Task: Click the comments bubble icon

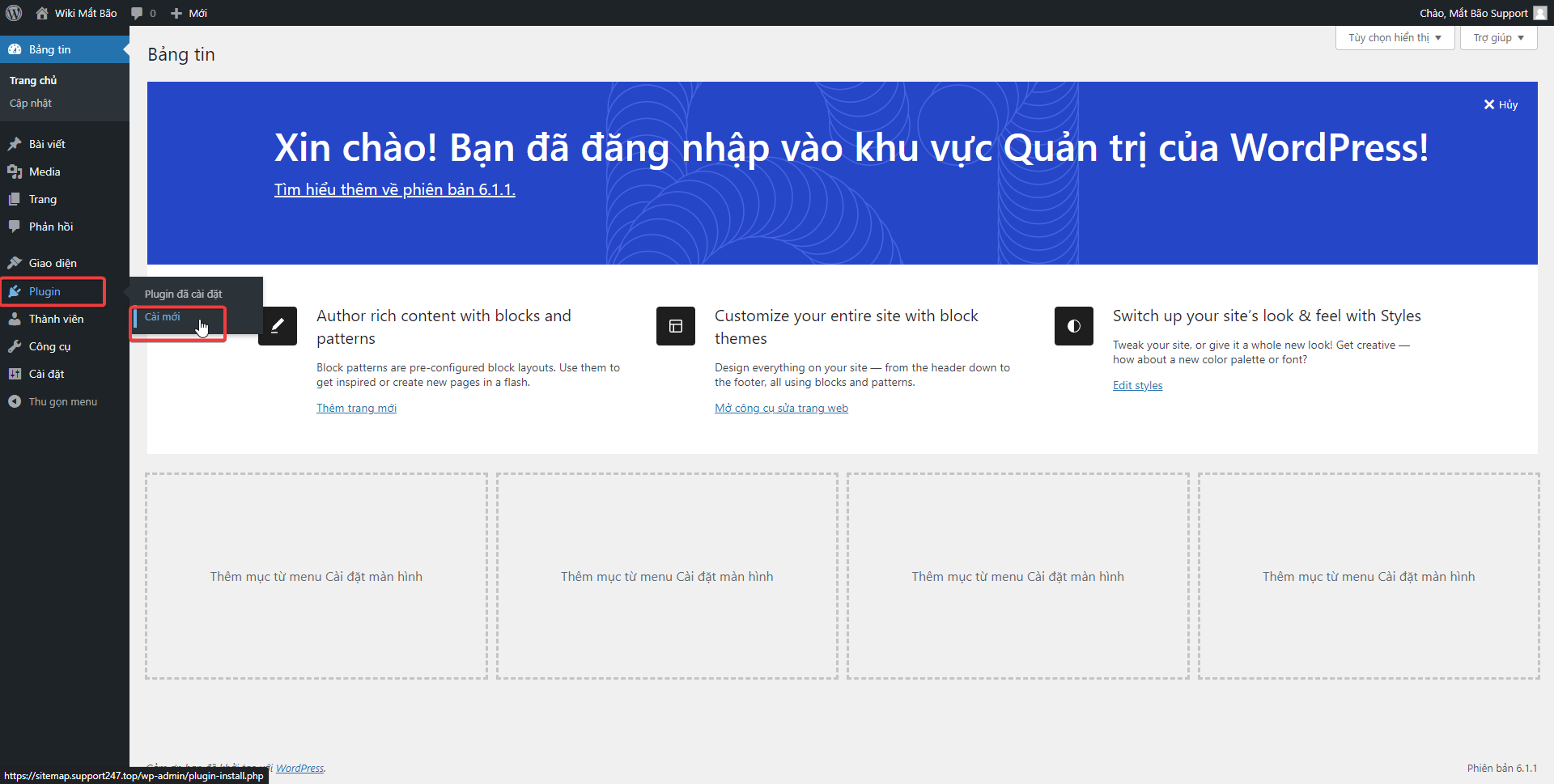Action: click(137, 13)
